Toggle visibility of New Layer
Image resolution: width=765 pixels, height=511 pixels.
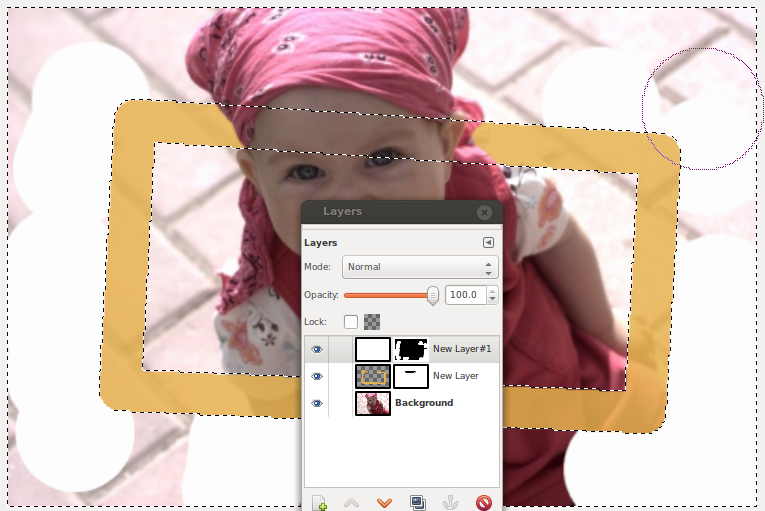317,376
